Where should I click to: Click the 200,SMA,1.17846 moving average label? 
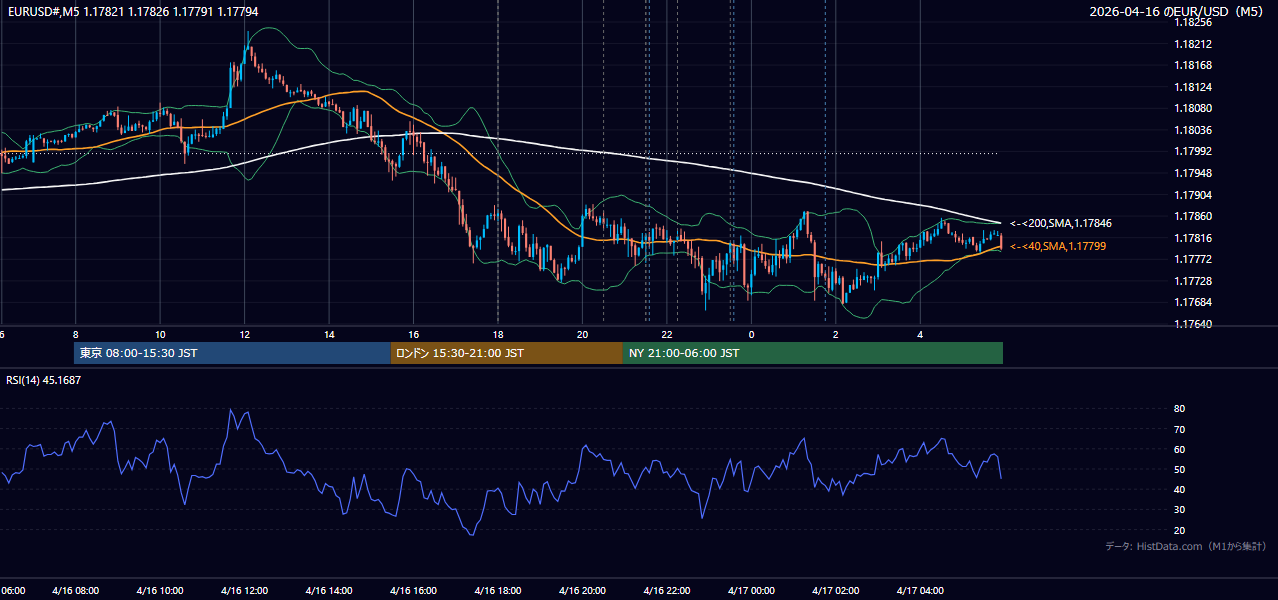[1061, 224]
